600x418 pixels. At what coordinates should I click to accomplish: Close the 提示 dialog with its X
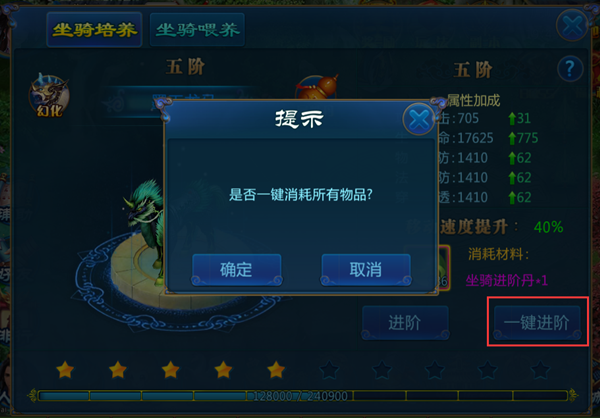coord(419,119)
